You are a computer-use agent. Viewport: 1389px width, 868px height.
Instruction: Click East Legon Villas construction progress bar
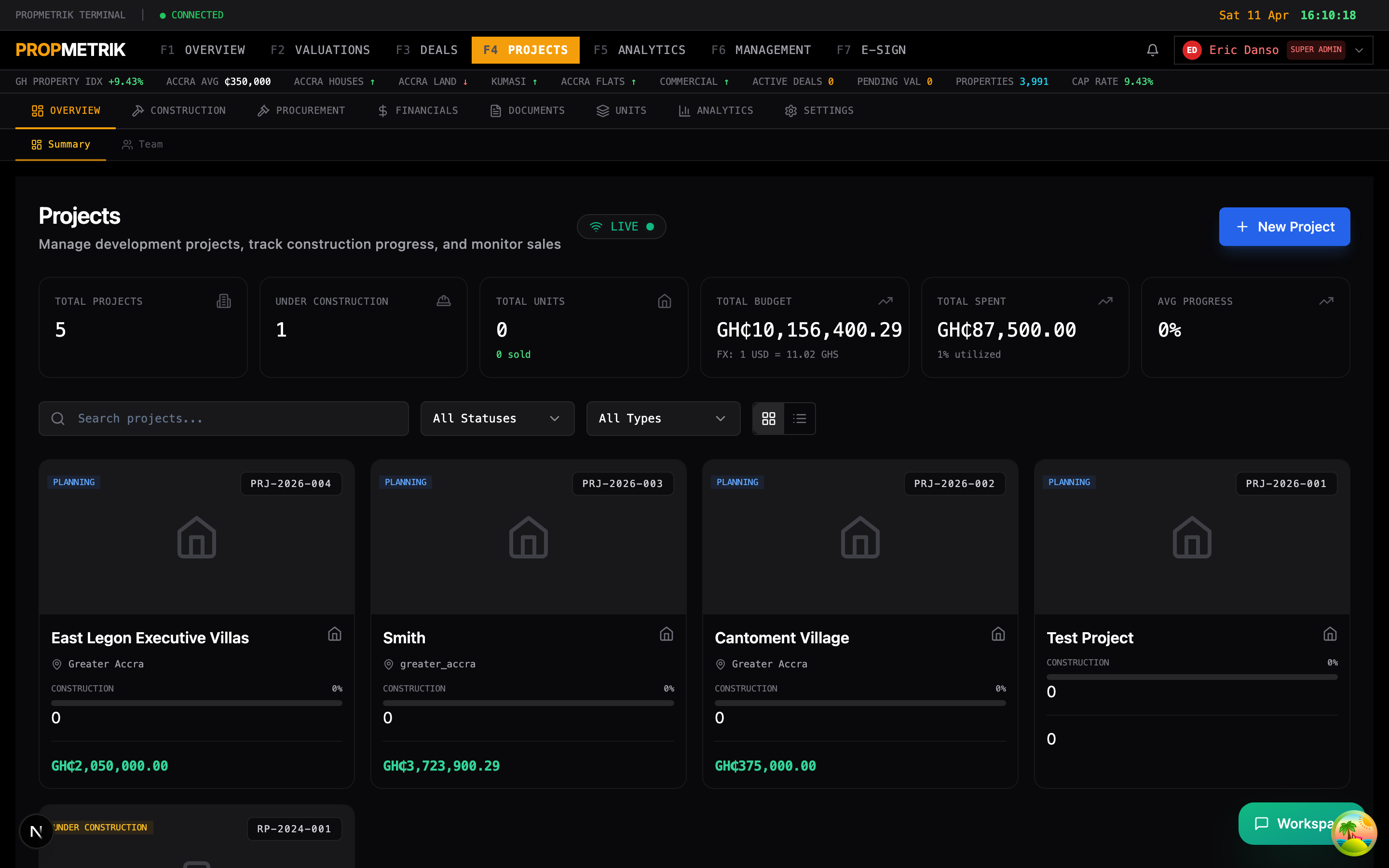(x=196, y=703)
